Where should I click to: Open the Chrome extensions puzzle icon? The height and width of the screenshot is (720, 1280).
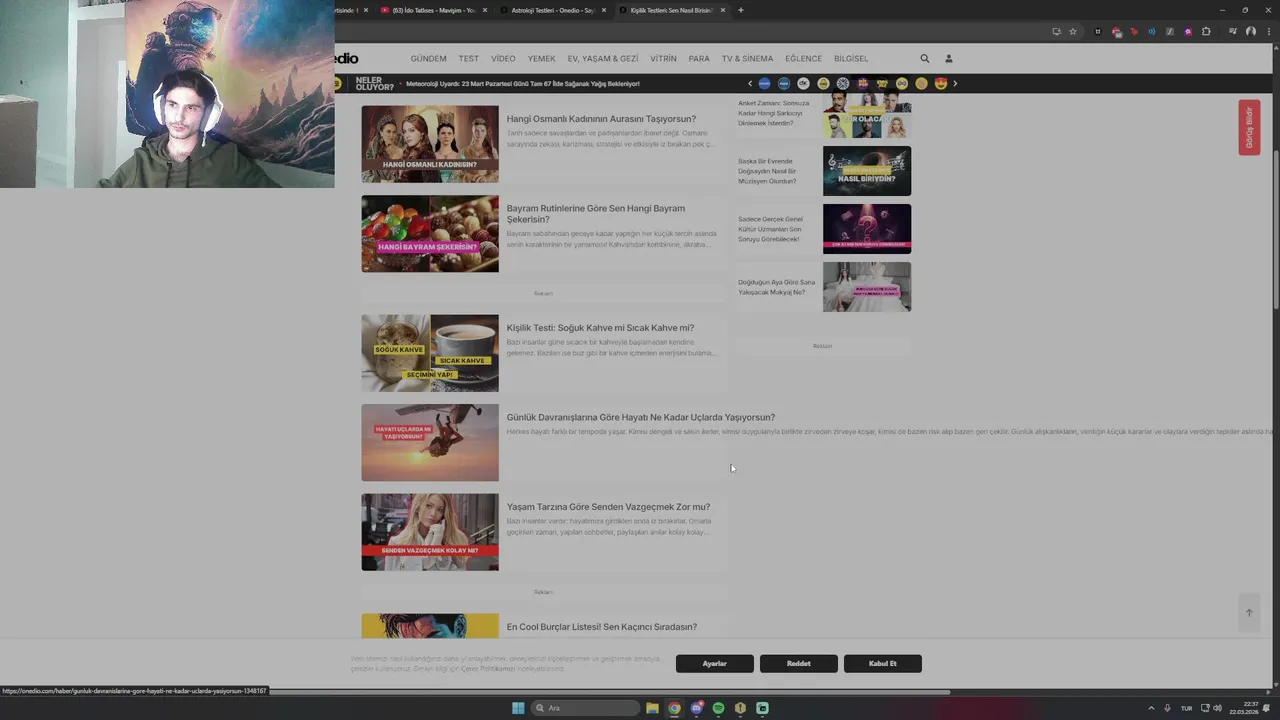(x=1206, y=31)
